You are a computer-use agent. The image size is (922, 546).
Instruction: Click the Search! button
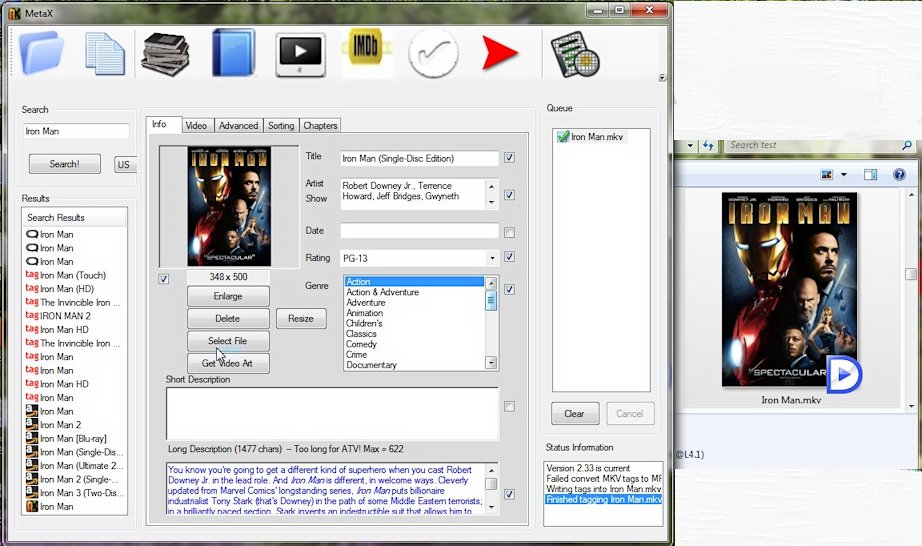[x=65, y=164]
